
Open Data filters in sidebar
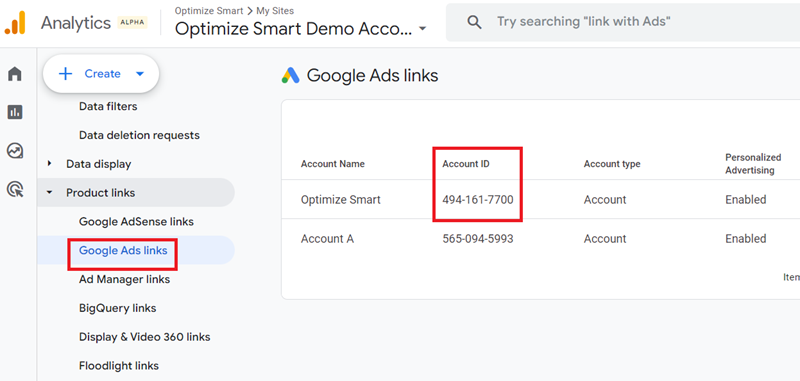point(108,107)
